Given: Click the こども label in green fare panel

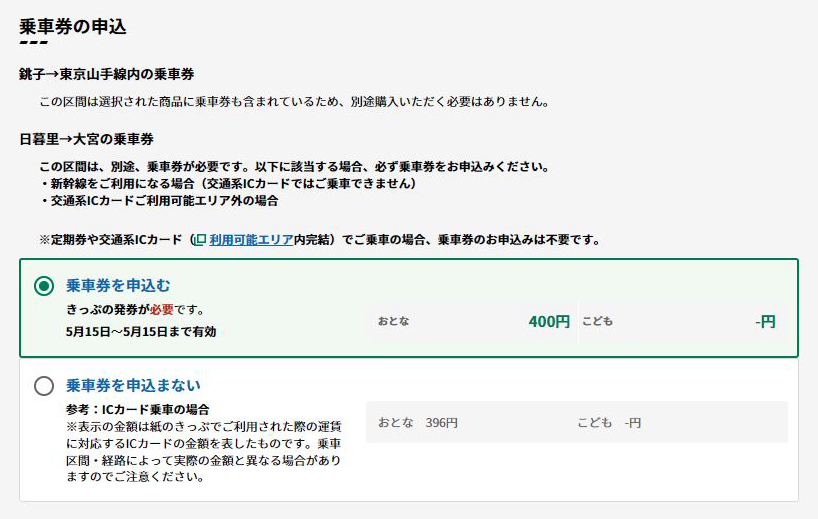Looking at the screenshot, I should 597,321.
